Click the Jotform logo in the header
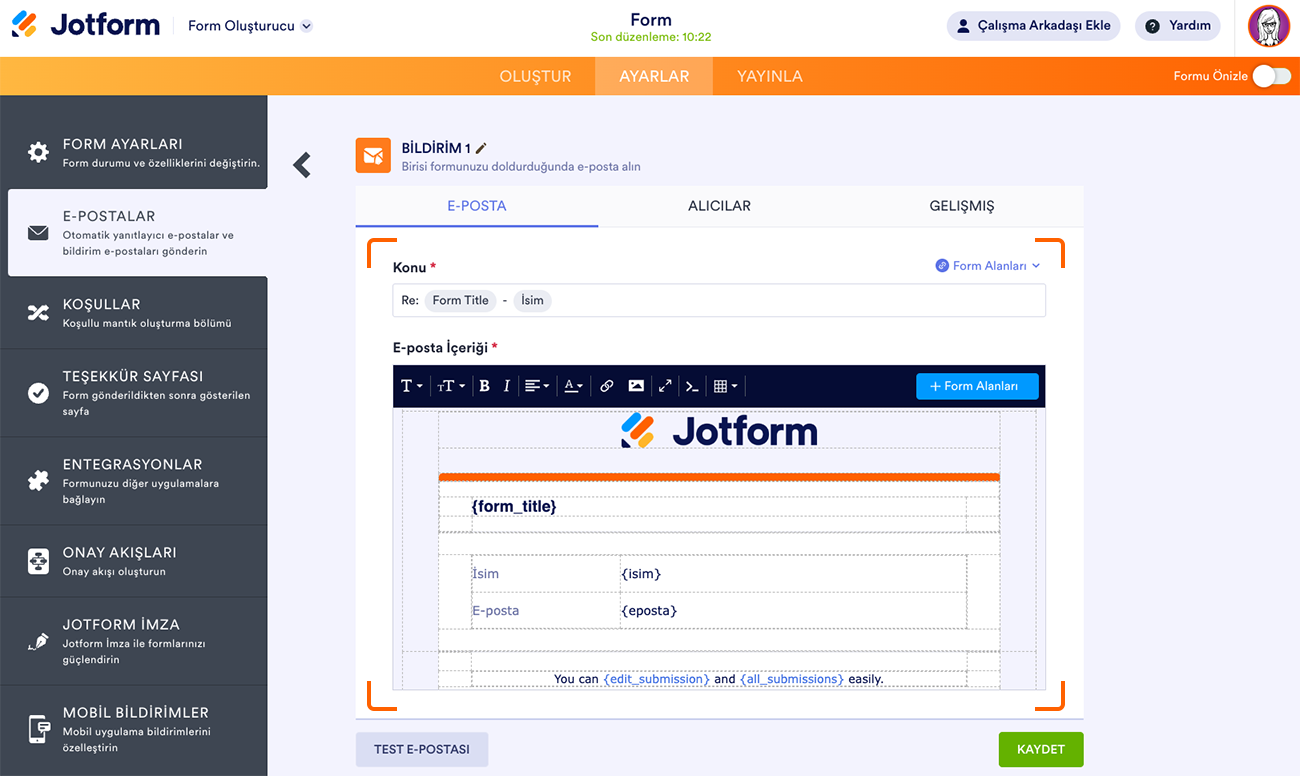Viewport: 1300px width, 776px height. click(86, 25)
